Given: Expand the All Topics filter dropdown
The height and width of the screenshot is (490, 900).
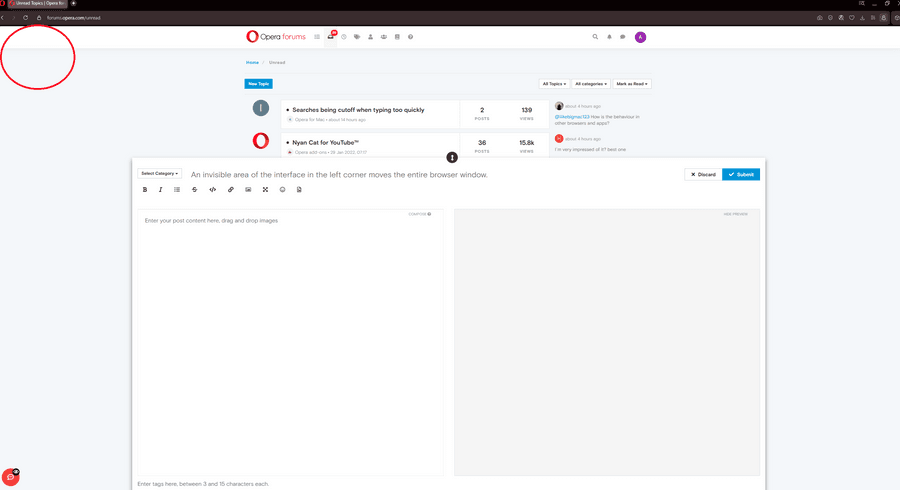Looking at the screenshot, I should tap(554, 84).
